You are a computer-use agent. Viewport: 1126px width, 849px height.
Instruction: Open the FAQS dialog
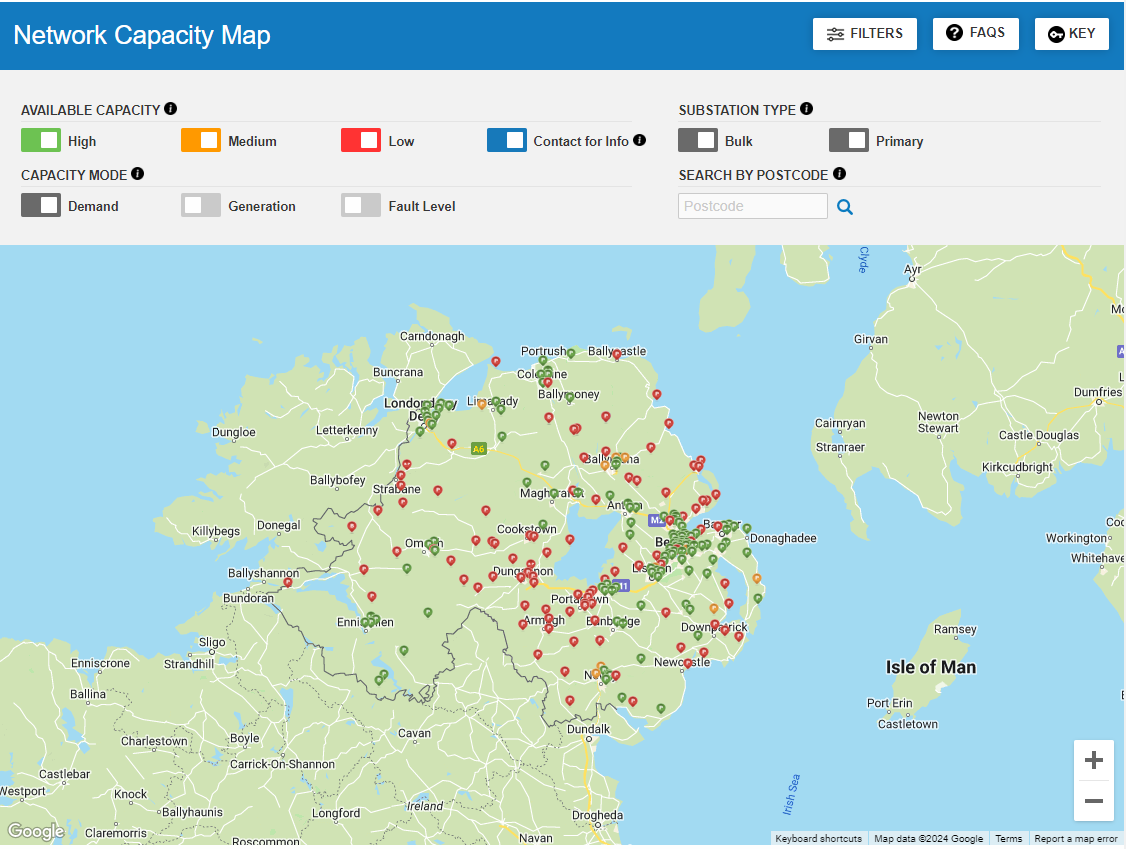(975, 33)
